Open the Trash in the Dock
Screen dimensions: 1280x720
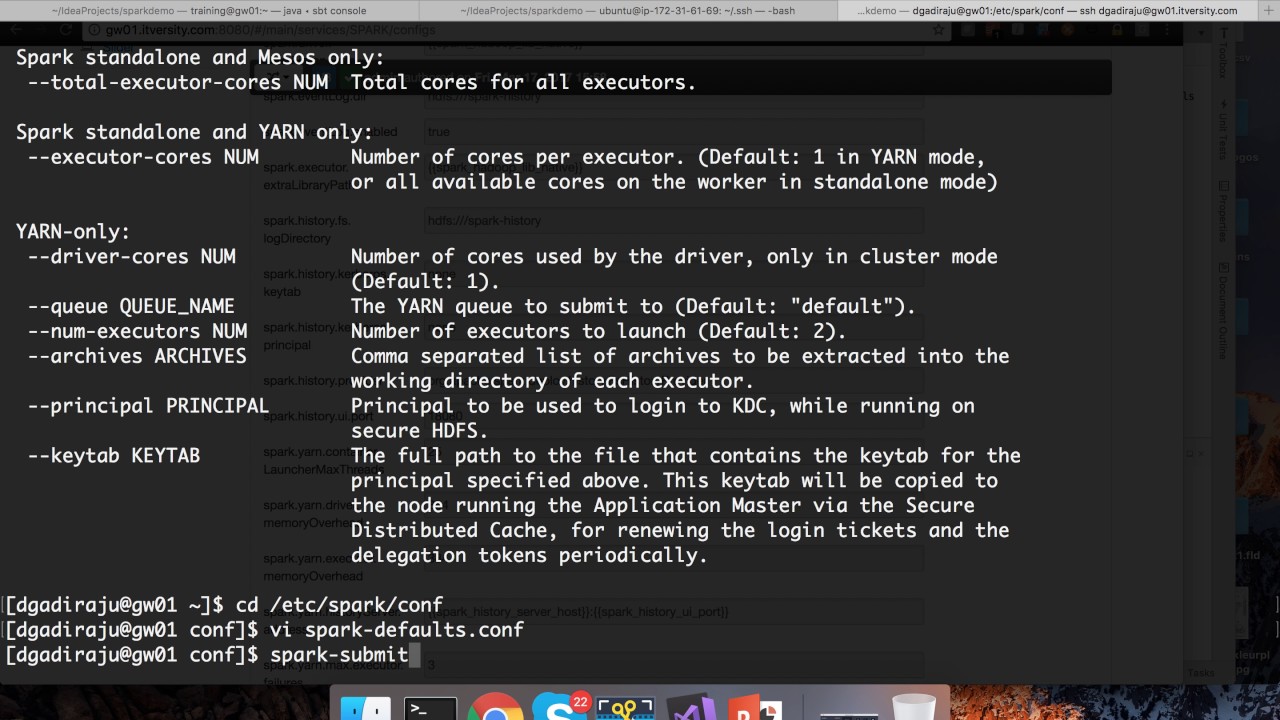[x=913, y=707]
